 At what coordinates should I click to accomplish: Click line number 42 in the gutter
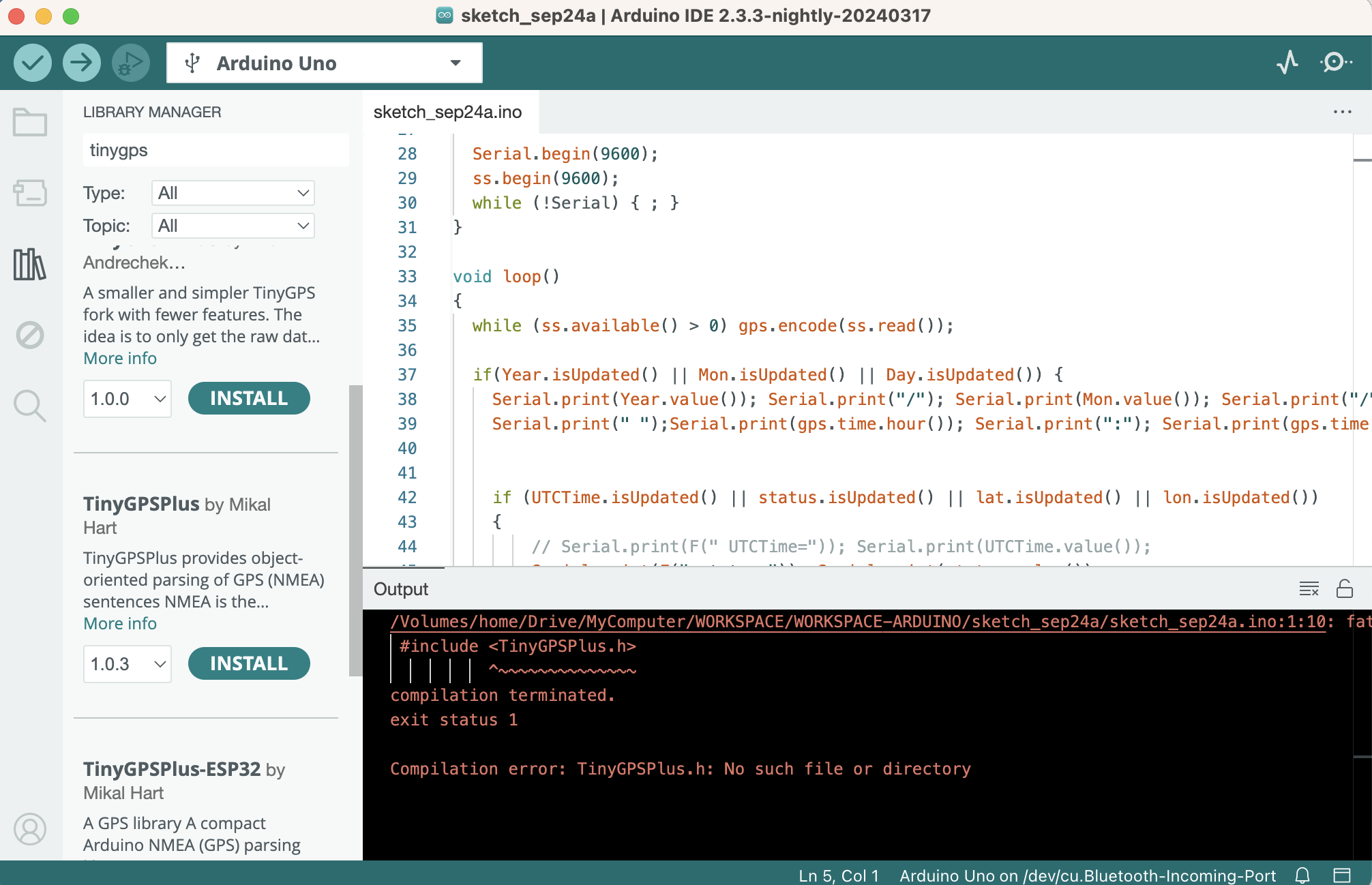pyautogui.click(x=407, y=497)
